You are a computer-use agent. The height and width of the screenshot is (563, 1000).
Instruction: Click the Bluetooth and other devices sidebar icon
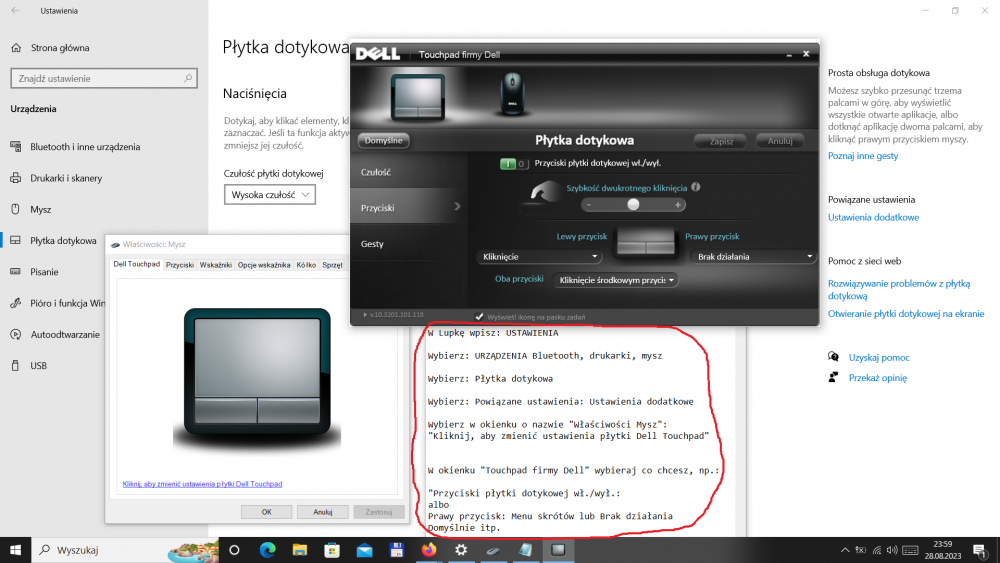[x=15, y=146]
